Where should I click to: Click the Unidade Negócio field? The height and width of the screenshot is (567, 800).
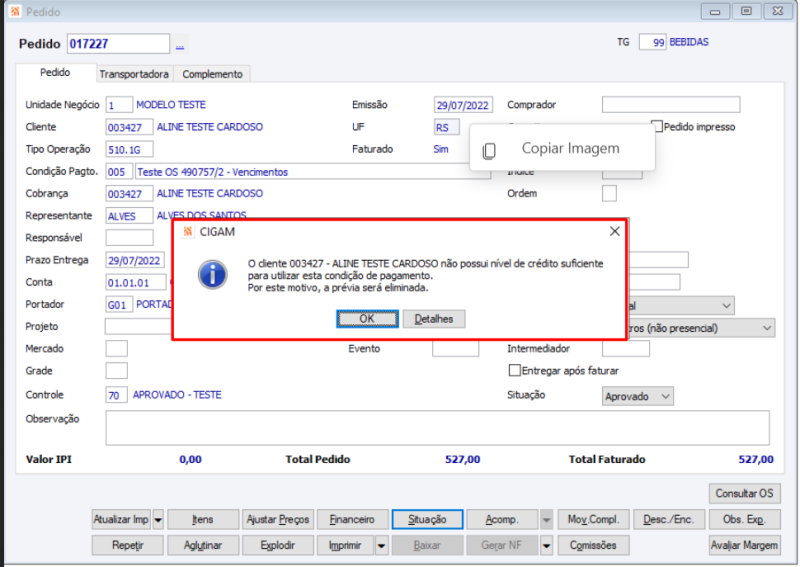(x=119, y=105)
